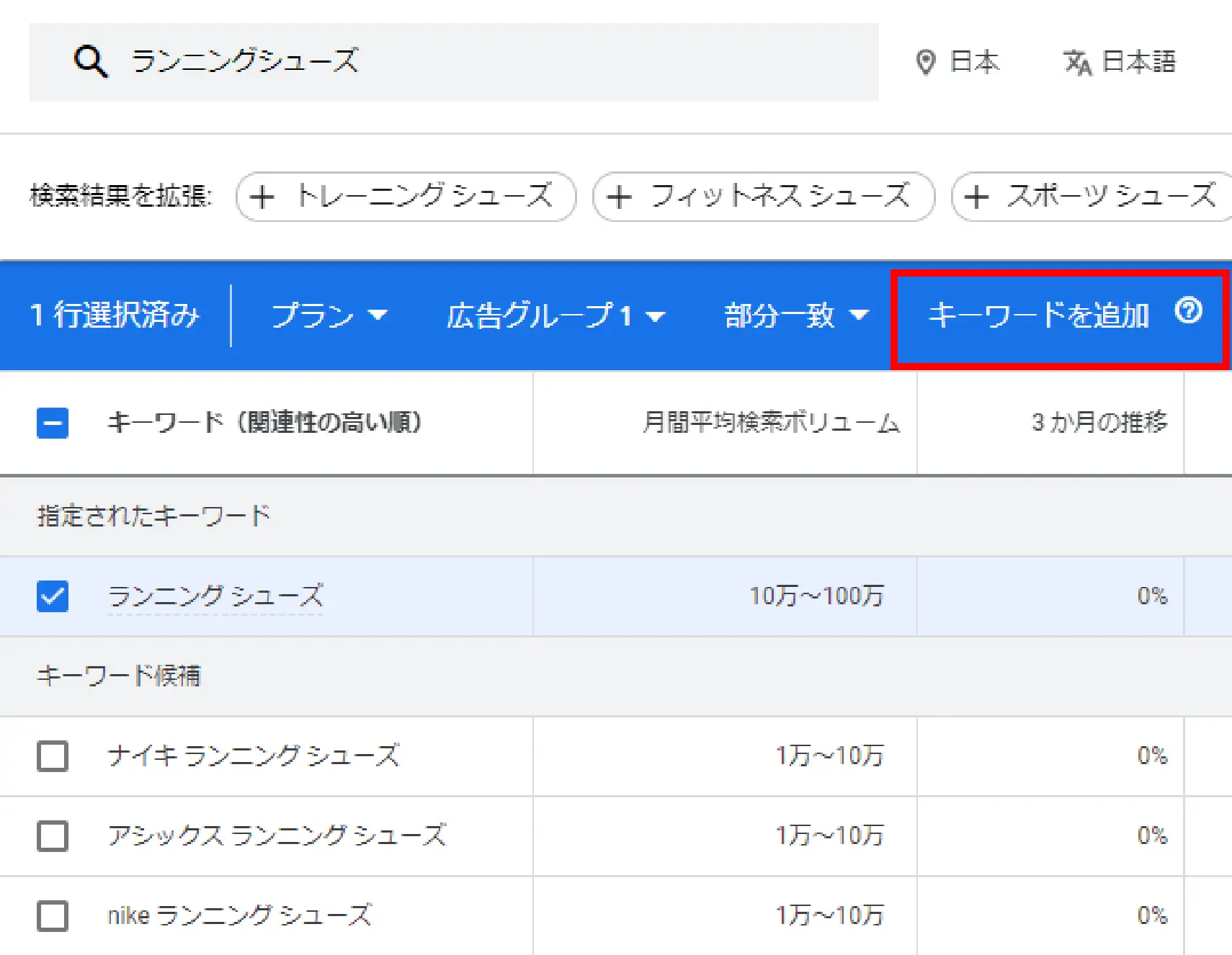
Task: Add フィットネス シューズ to expand results
Action: point(764,197)
